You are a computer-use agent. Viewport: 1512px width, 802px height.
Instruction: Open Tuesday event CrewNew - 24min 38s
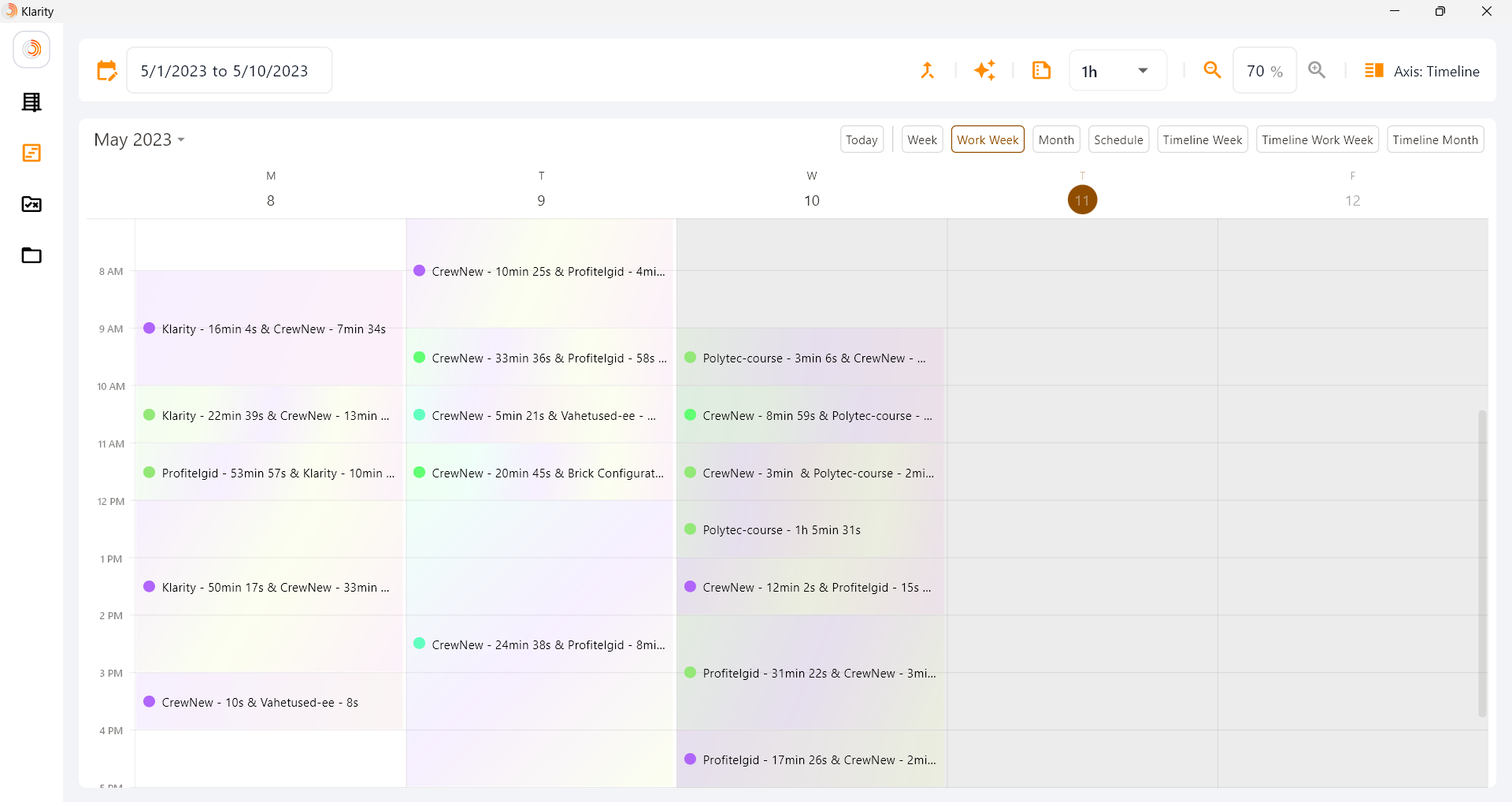[541, 644]
